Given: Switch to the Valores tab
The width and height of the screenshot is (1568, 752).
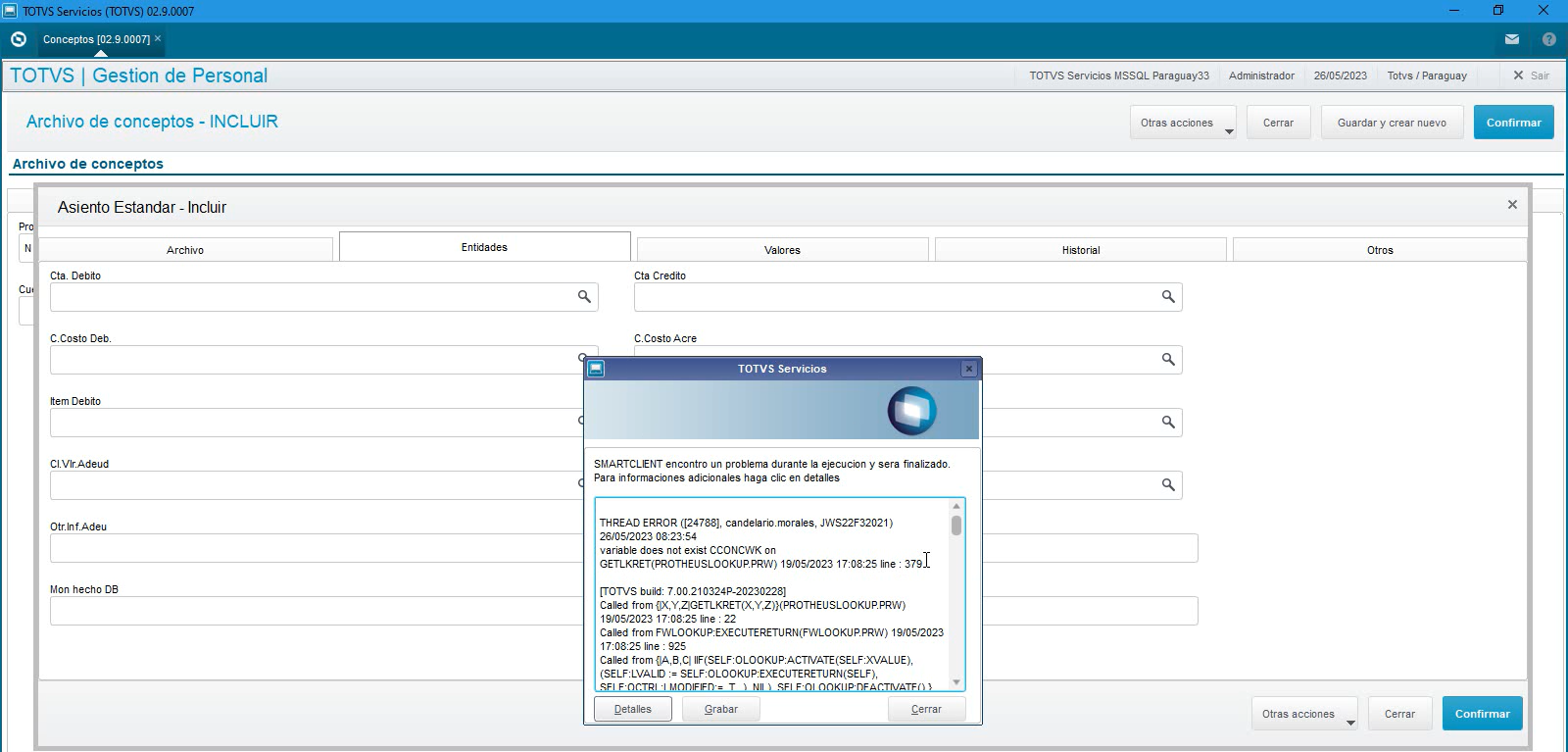Looking at the screenshot, I should pos(782,250).
